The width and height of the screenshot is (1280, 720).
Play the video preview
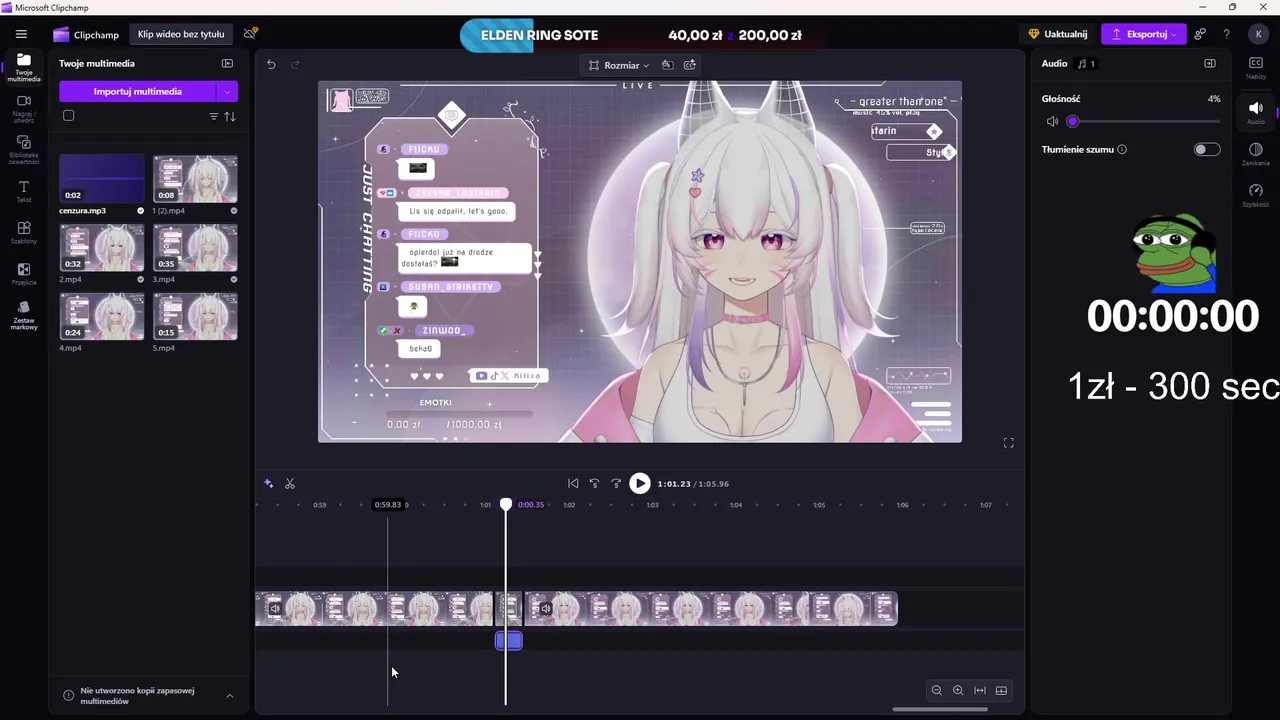point(640,483)
